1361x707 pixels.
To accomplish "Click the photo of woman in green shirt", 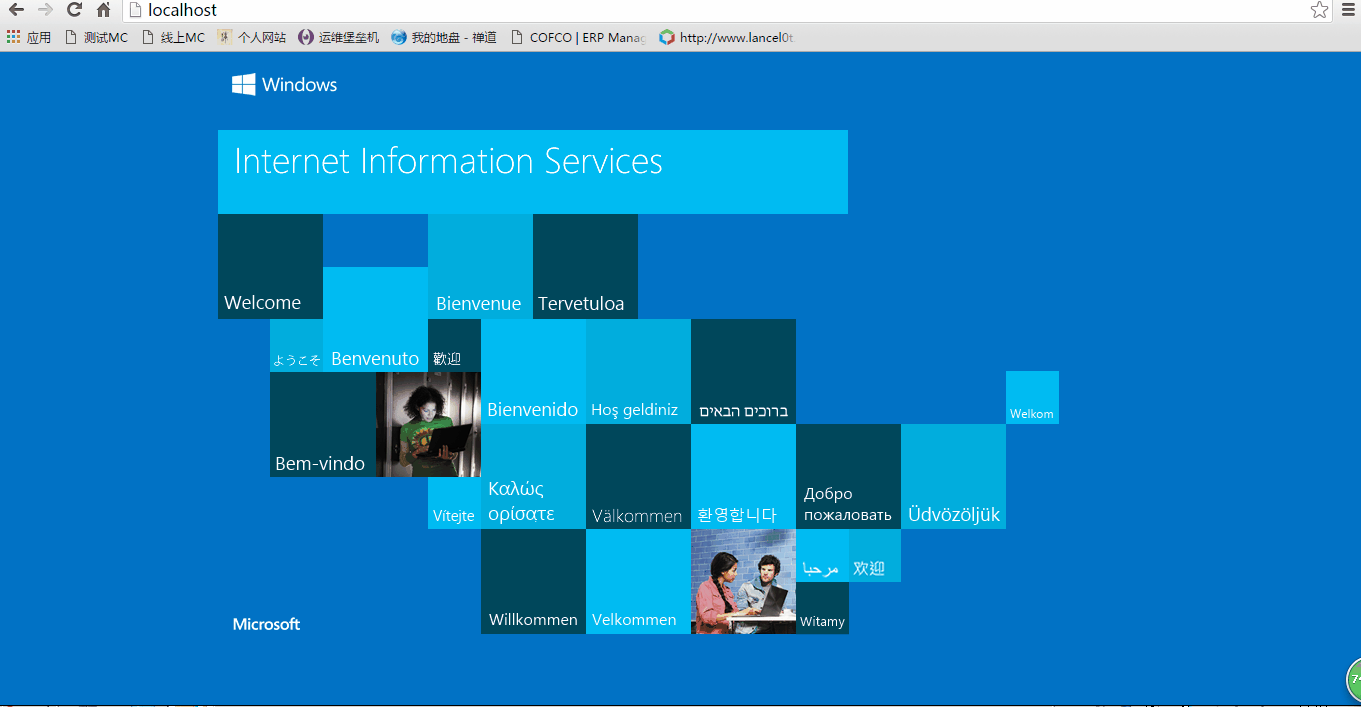I will [428, 424].
